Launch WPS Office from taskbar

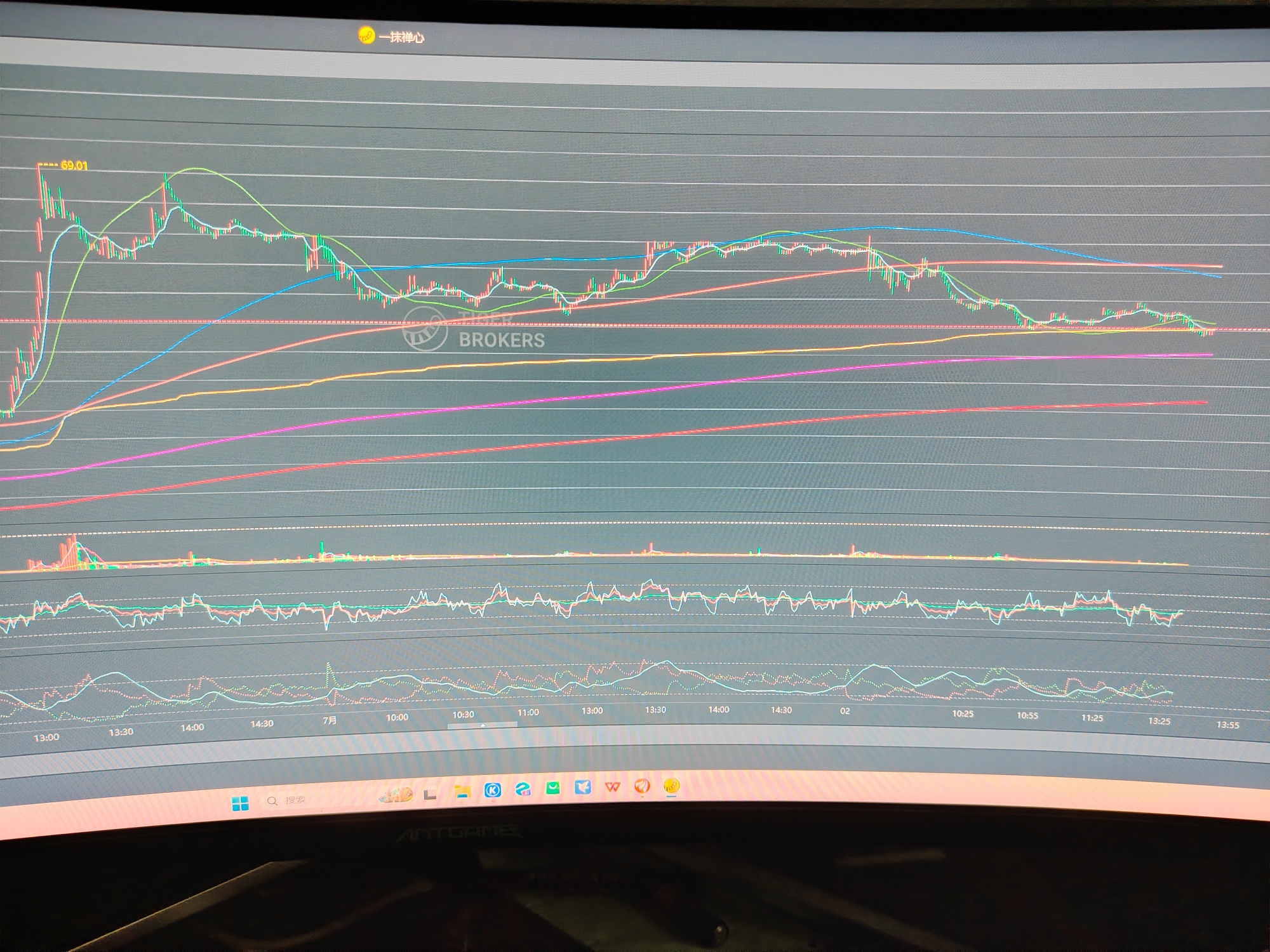(612, 787)
